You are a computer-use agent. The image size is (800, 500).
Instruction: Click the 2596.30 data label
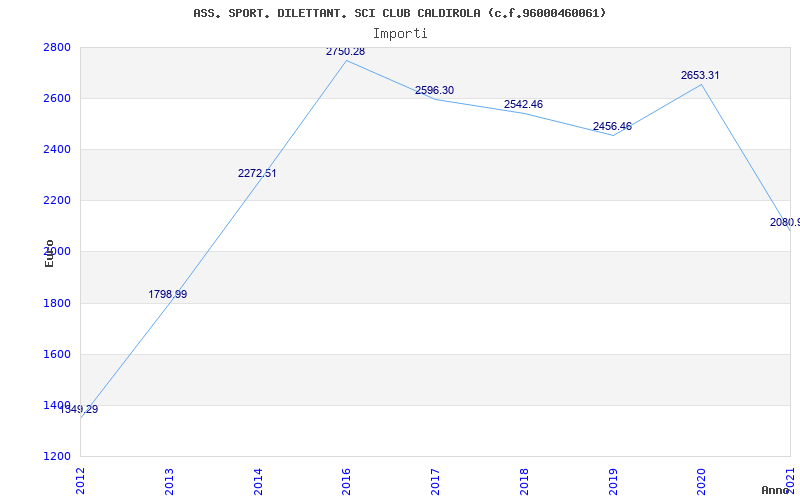tap(434, 90)
